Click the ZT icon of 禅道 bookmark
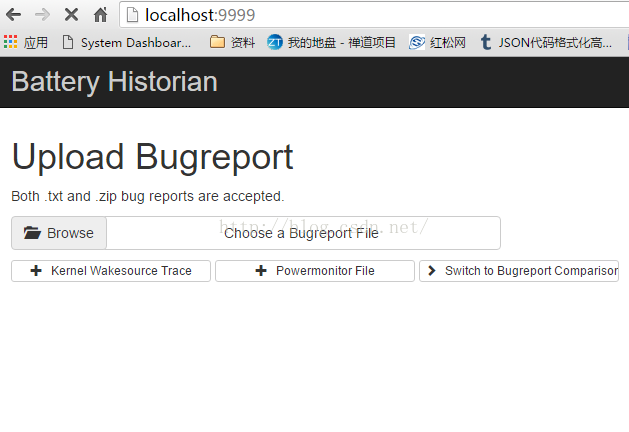Image resolution: width=629 pixels, height=432 pixels. pos(275,42)
